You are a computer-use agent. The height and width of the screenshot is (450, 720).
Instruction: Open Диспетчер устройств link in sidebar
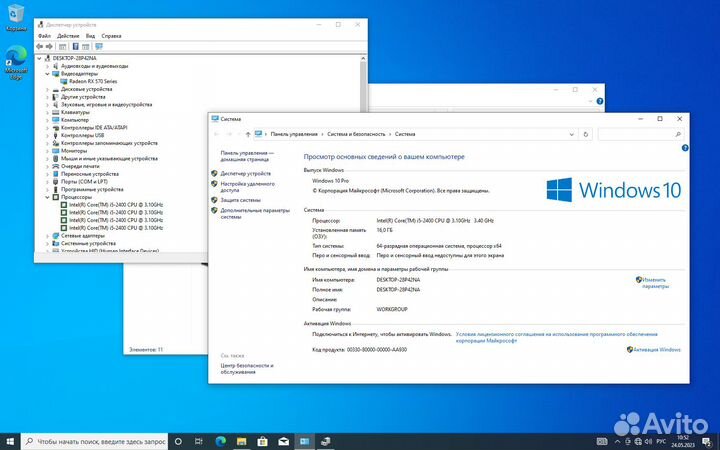point(246,174)
